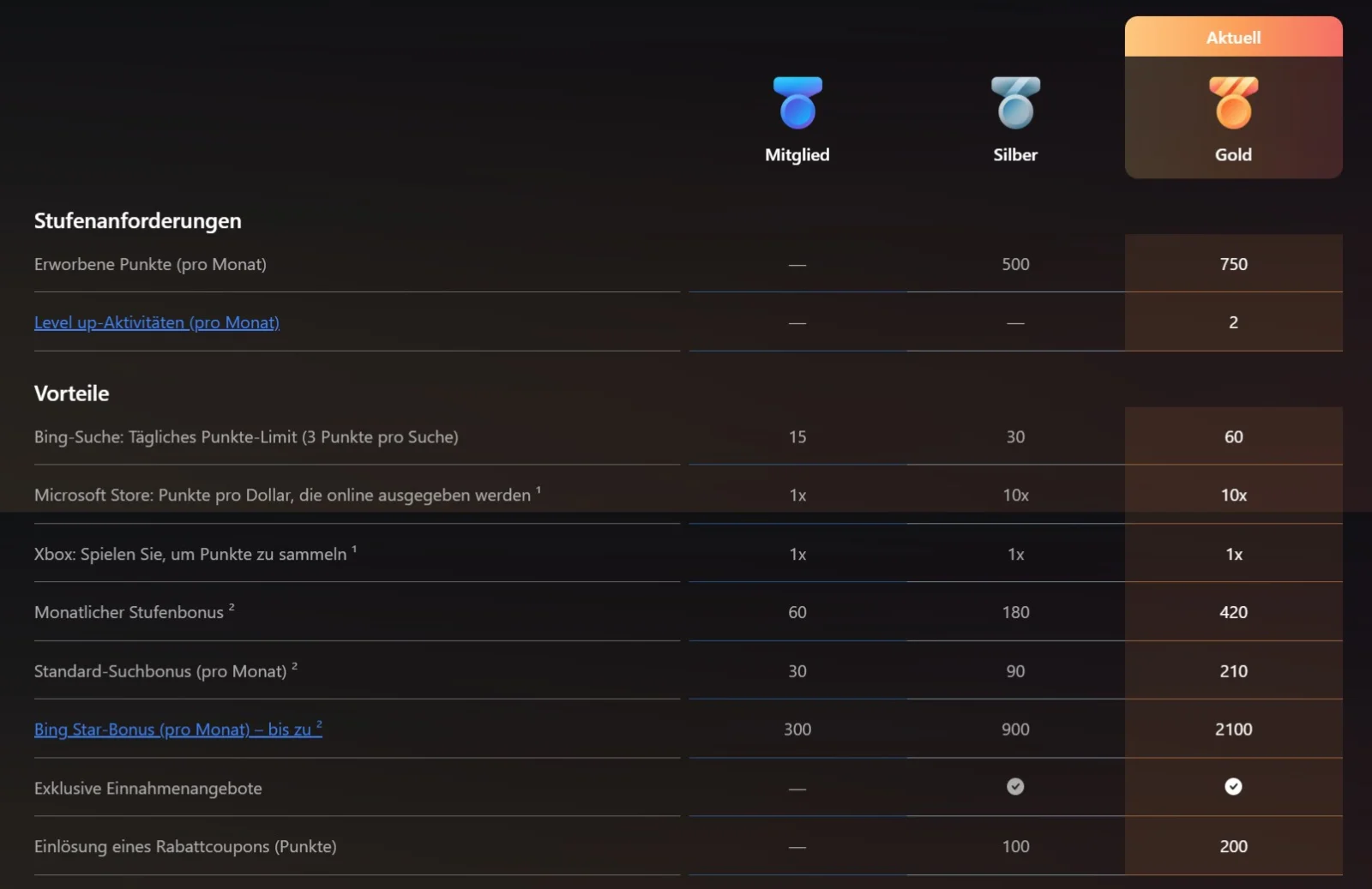Viewport: 1372px width, 889px height.
Task: Click the Gold value 60 for Bing-Suche
Action: click(1233, 436)
